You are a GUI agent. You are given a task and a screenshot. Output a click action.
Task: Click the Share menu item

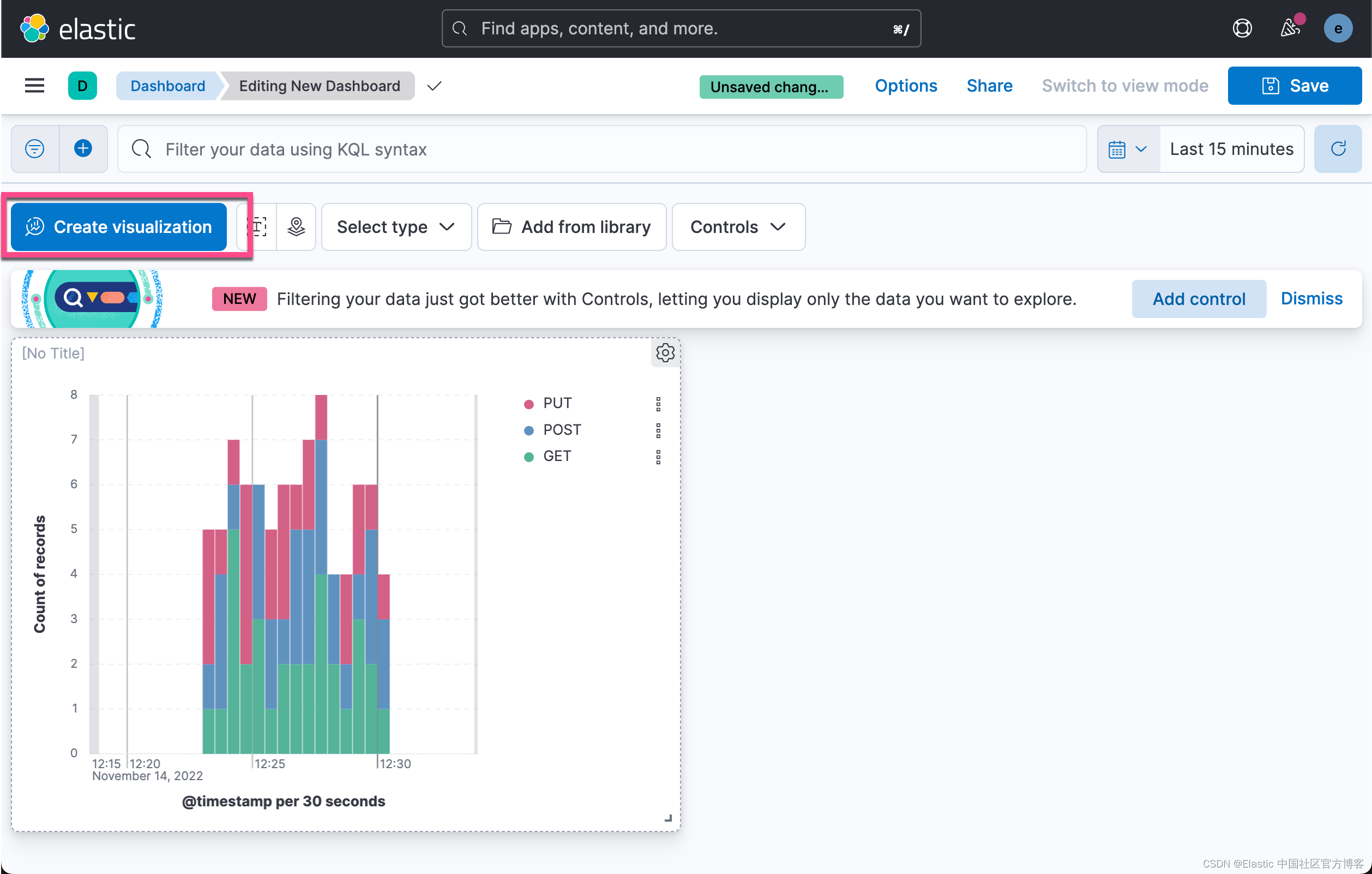tap(989, 85)
